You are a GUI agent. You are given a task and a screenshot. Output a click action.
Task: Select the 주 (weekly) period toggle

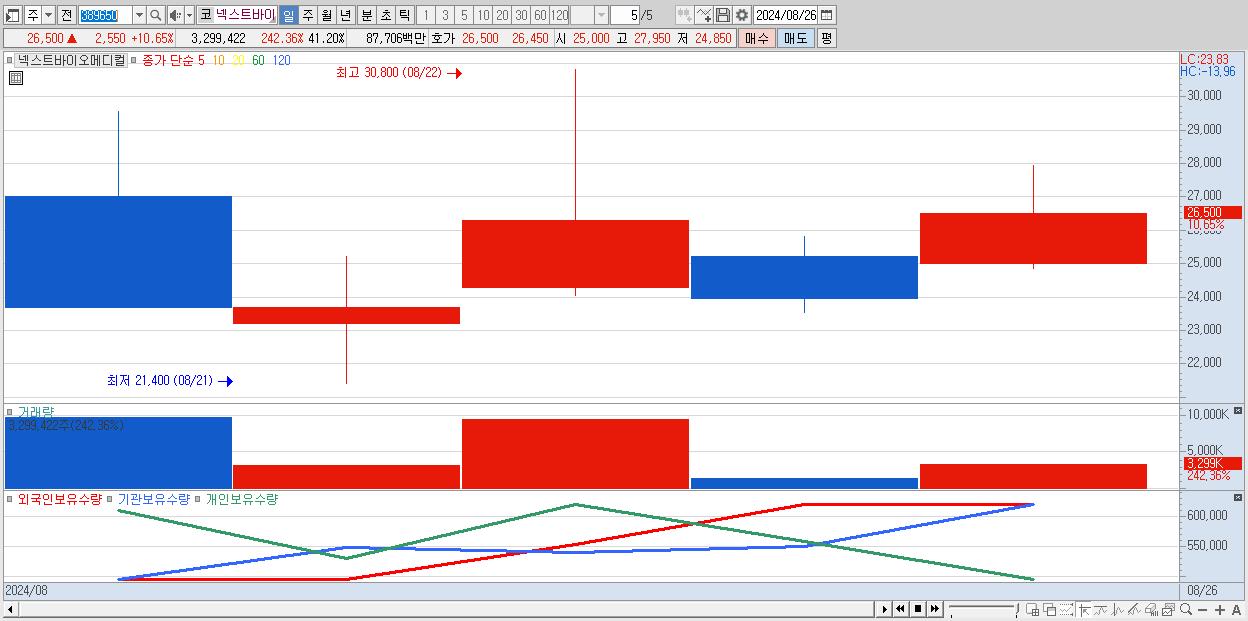click(307, 15)
